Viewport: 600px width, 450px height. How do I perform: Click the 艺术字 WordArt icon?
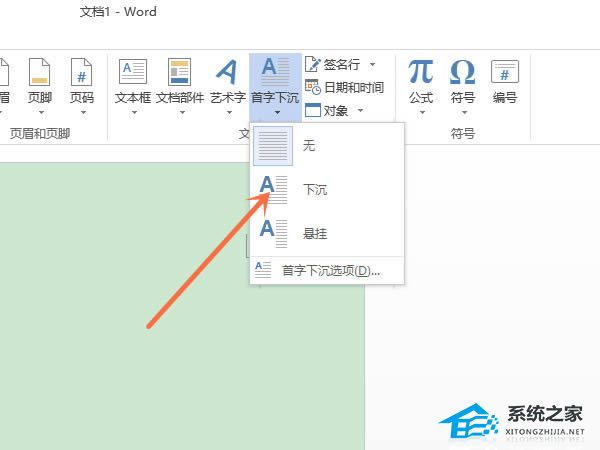[x=227, y=72]
